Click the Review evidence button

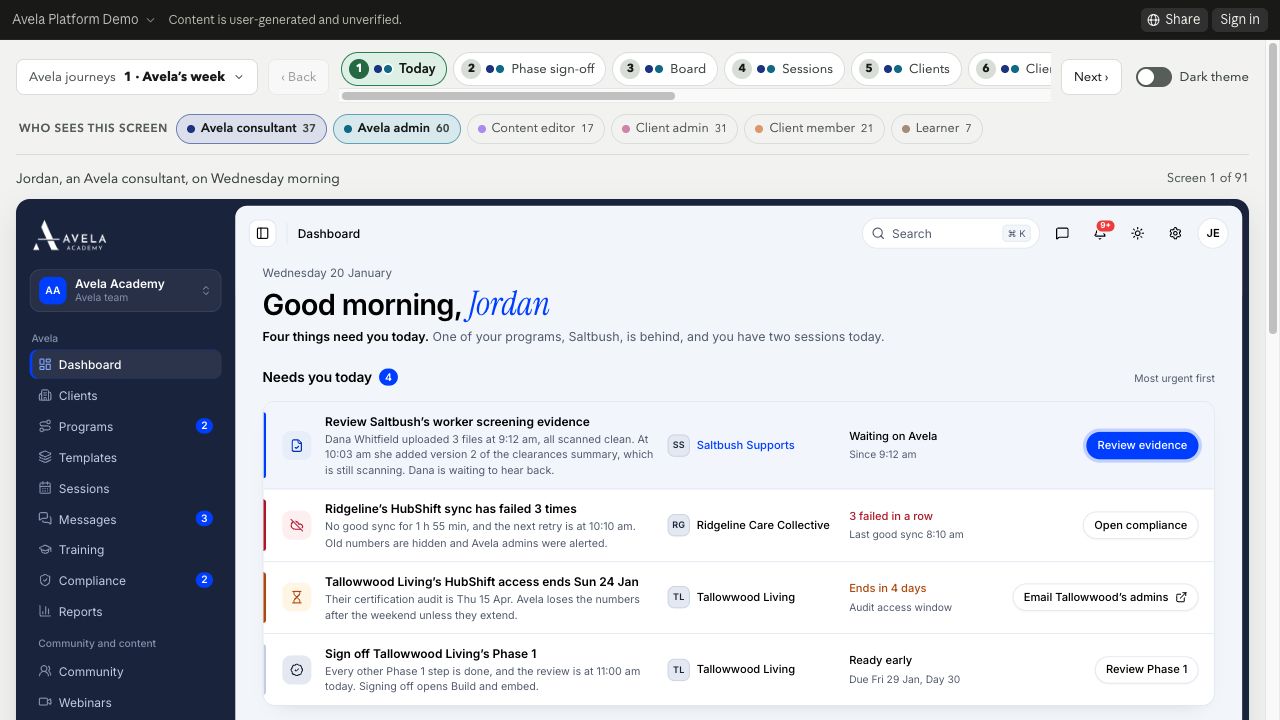point(1142,445)
